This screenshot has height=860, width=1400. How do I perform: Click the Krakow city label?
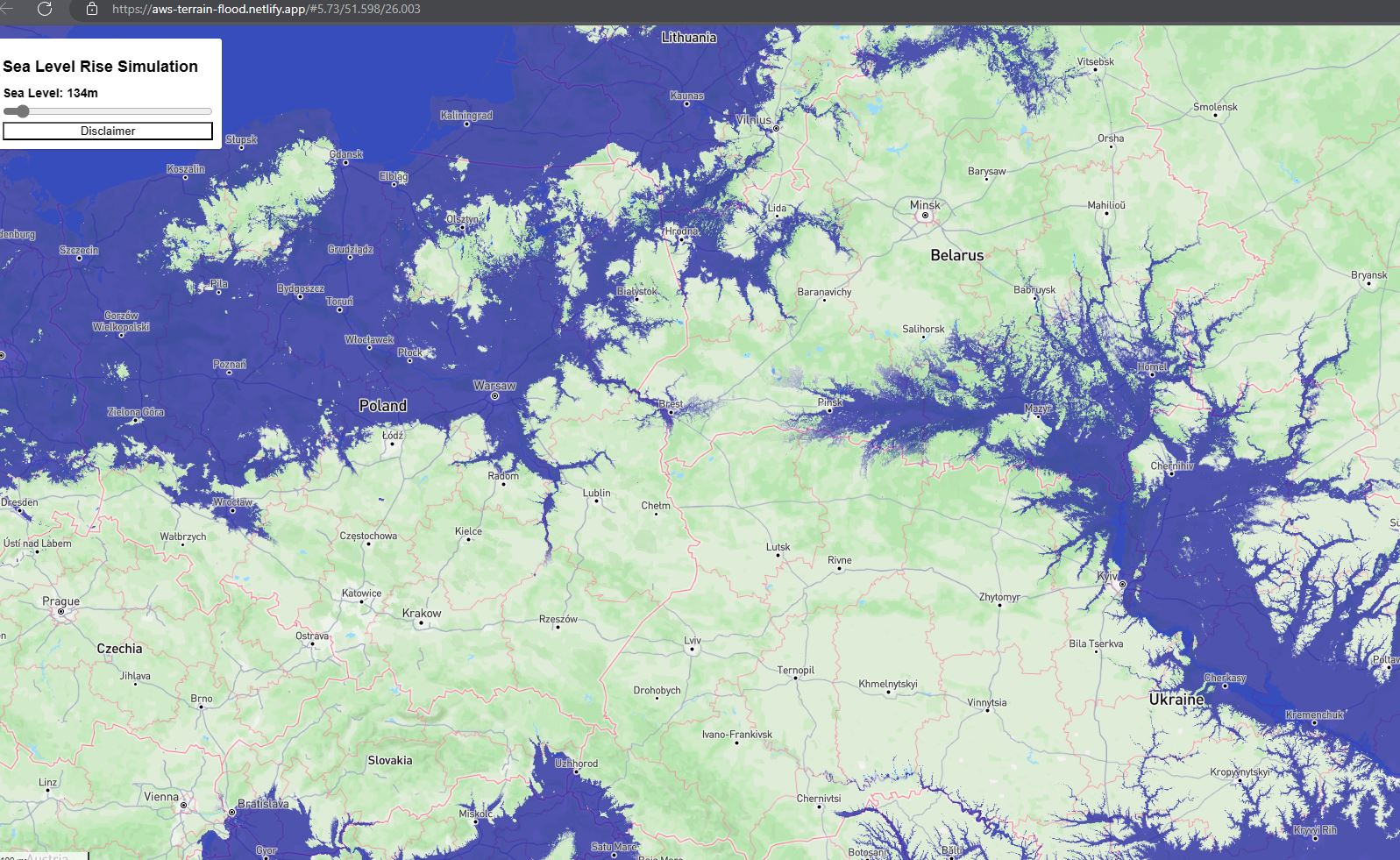click(422, 613)
